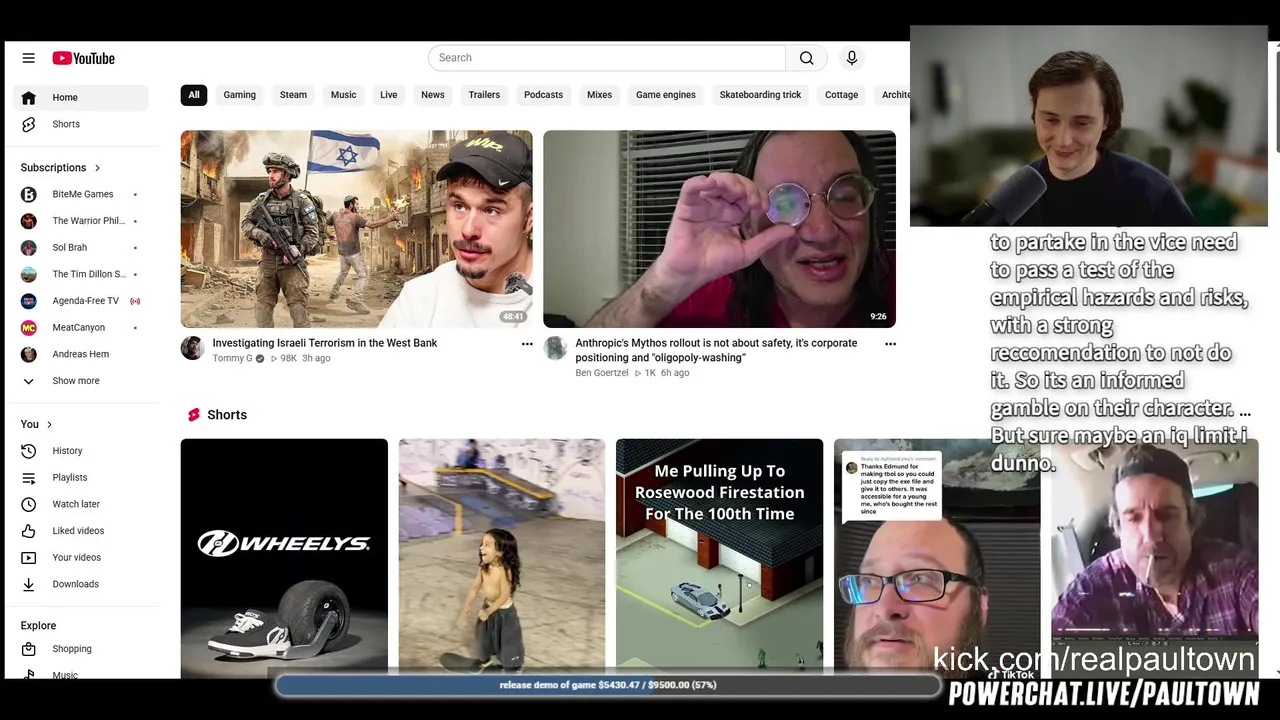Screen dimensions: 1280x720
Task: Expand the Subscriptions section chevron
Action: (x=97, y=168)
